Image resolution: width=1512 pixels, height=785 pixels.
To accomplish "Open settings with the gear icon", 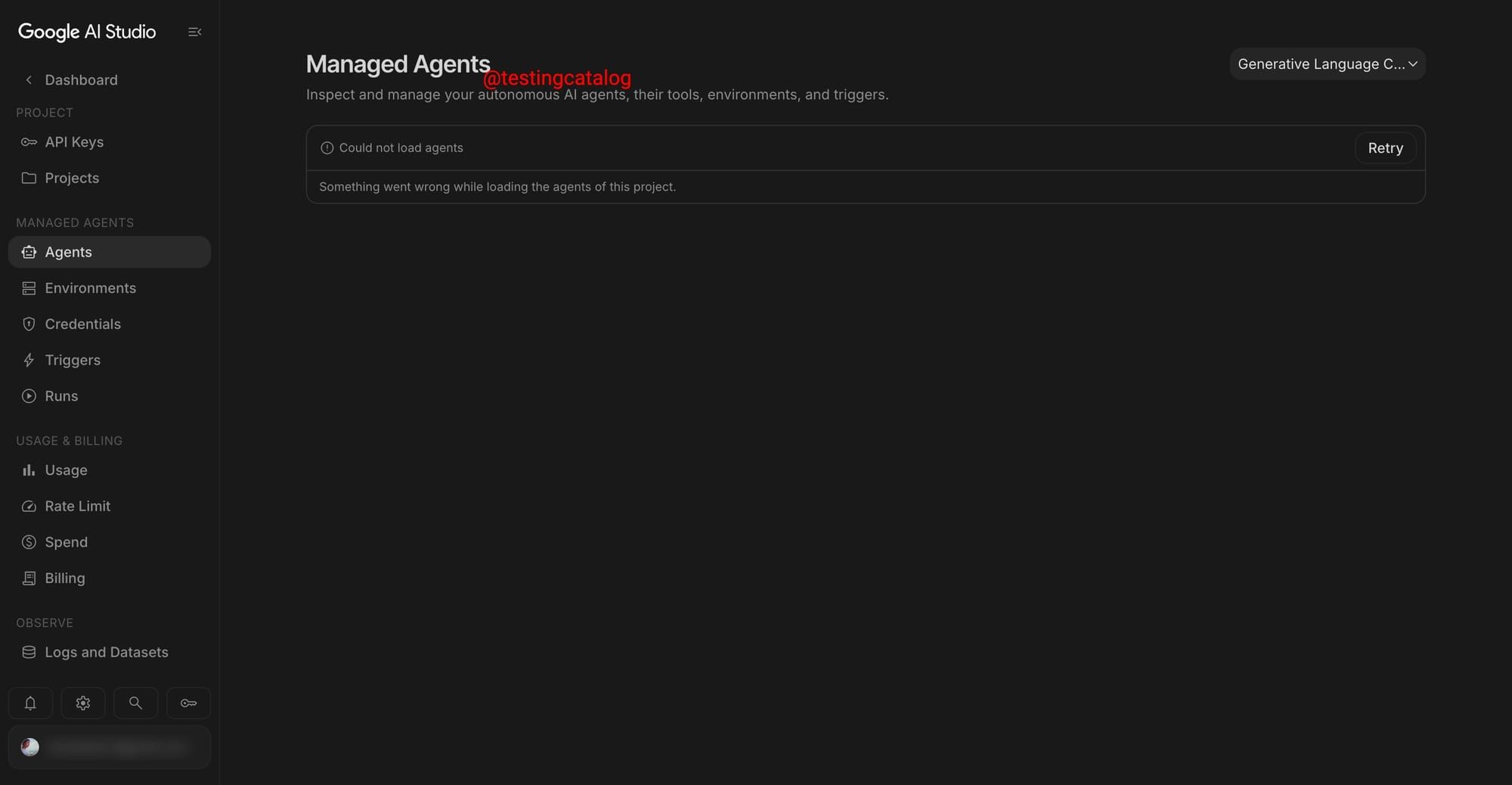I will tap(83, 703).
